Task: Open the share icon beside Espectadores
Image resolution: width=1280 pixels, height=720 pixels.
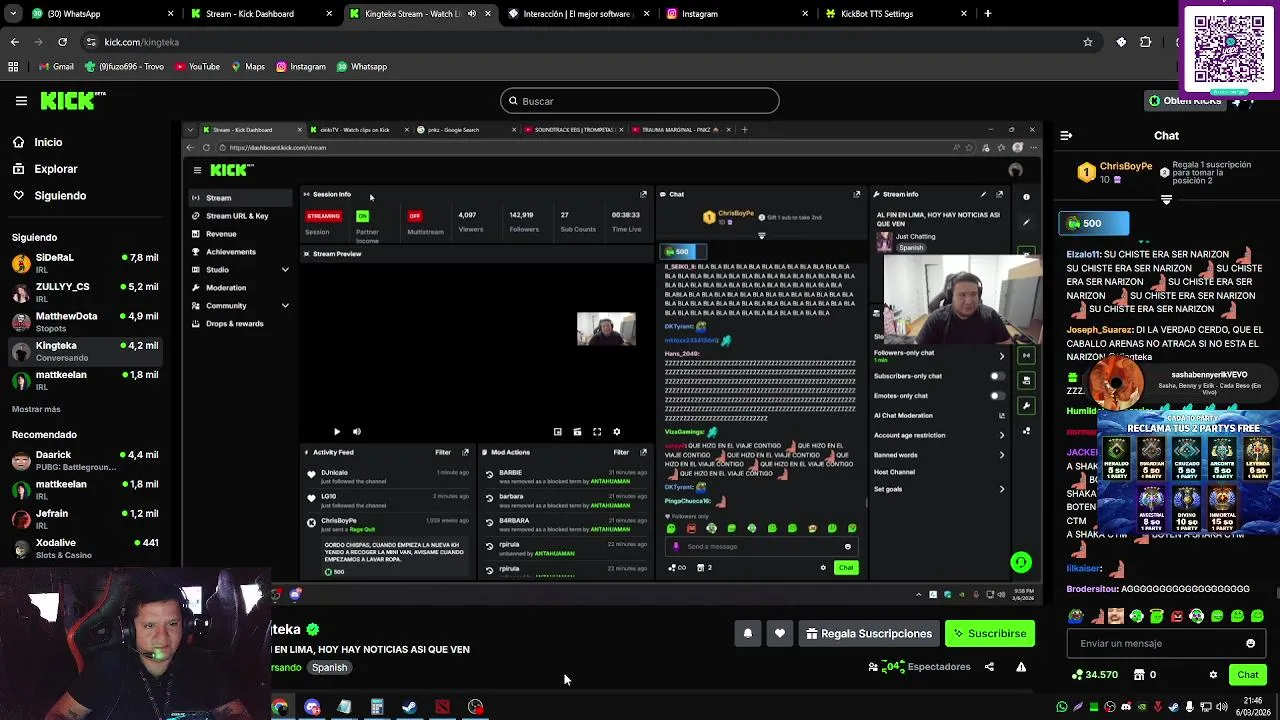Action: [x=989, y=667]
